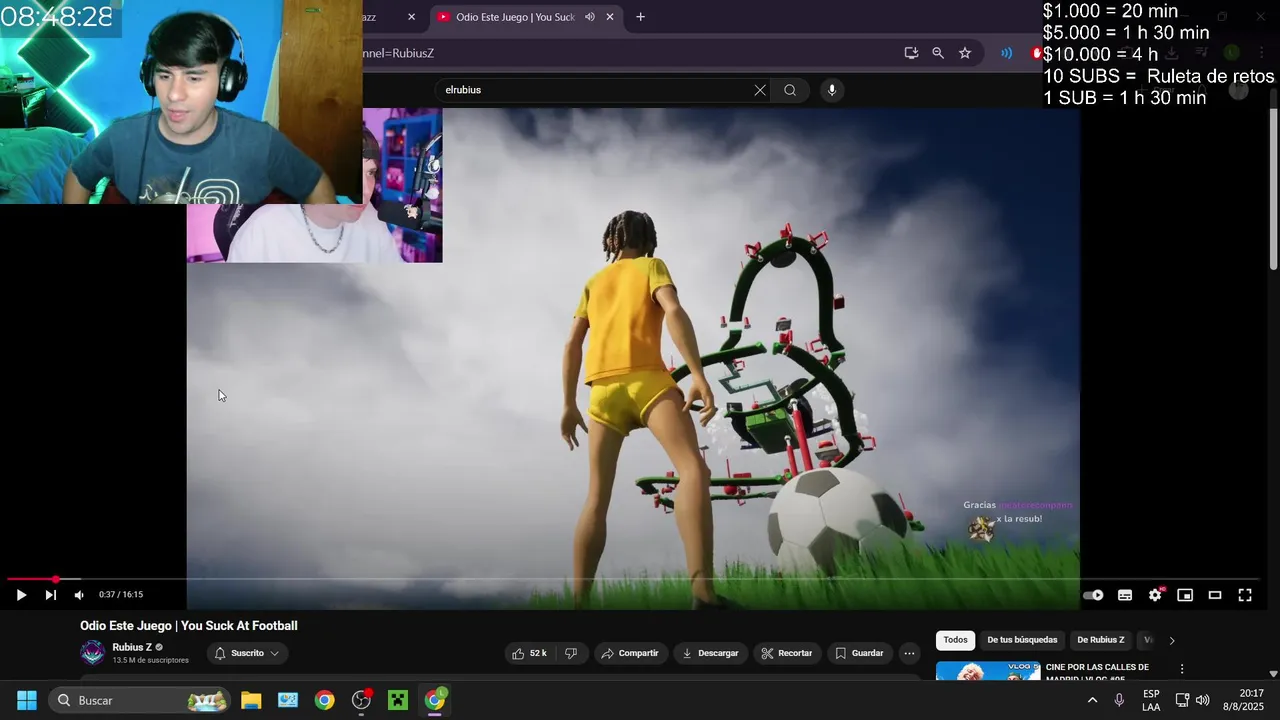Viewport: 1280px width, 720px height.
Task: Go fullscreen on the video
Action: point(1245,595)
